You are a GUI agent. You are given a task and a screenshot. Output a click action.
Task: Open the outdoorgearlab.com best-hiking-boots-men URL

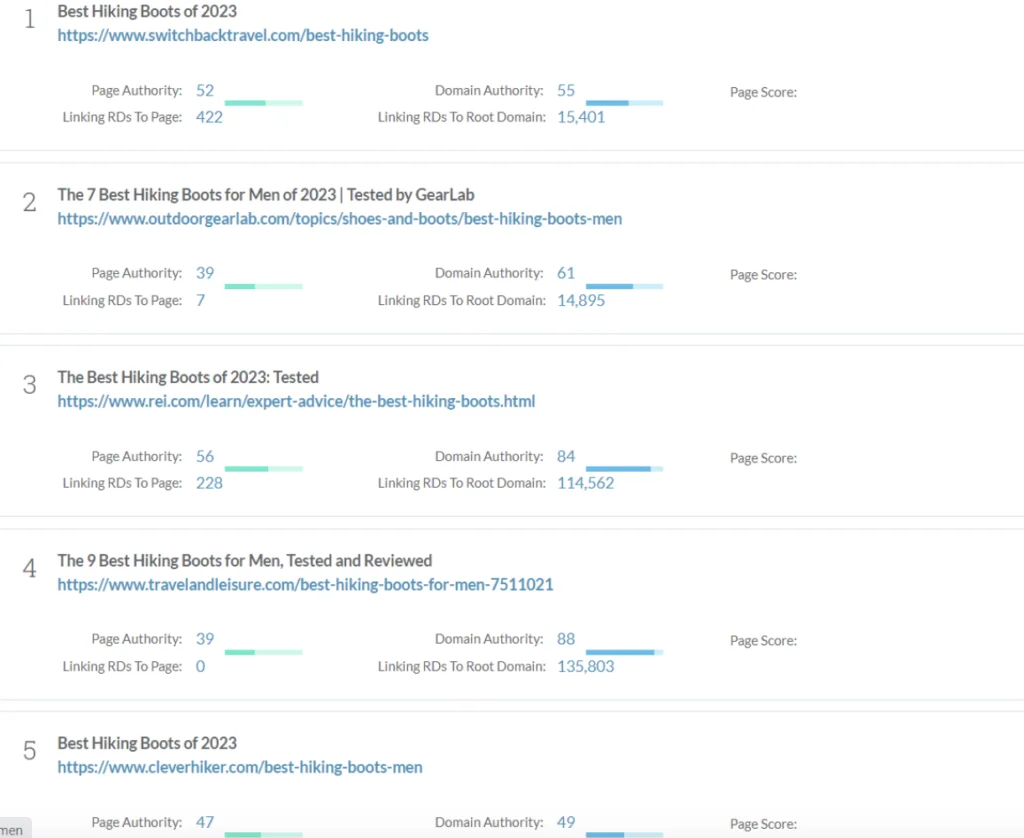click(x=339, y=219)
